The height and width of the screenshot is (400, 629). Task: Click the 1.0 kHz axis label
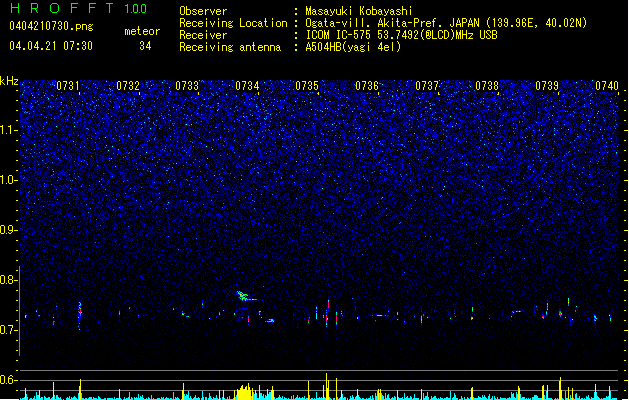coord(9,180)
